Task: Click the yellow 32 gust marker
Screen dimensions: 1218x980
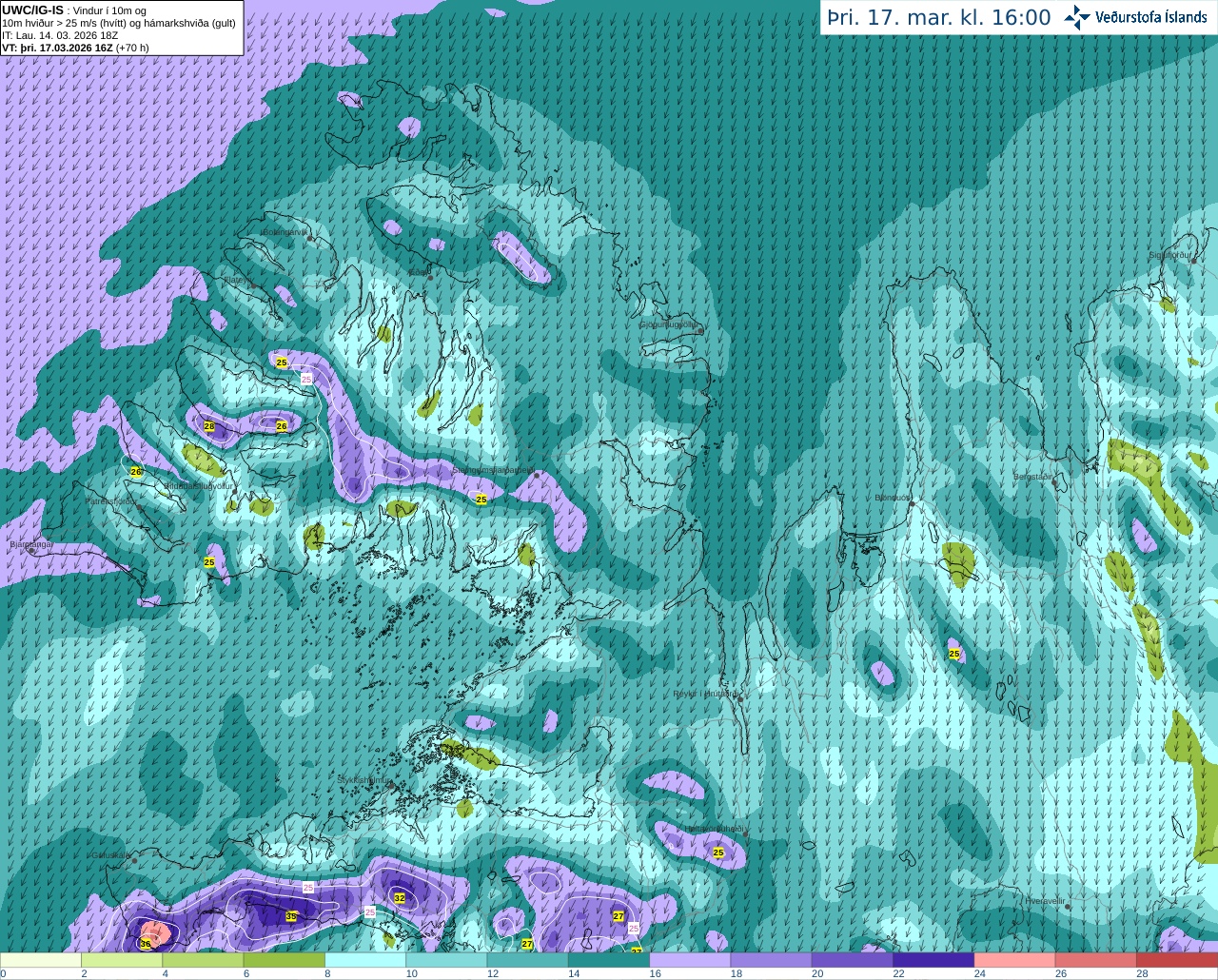Action: (400, 898)
